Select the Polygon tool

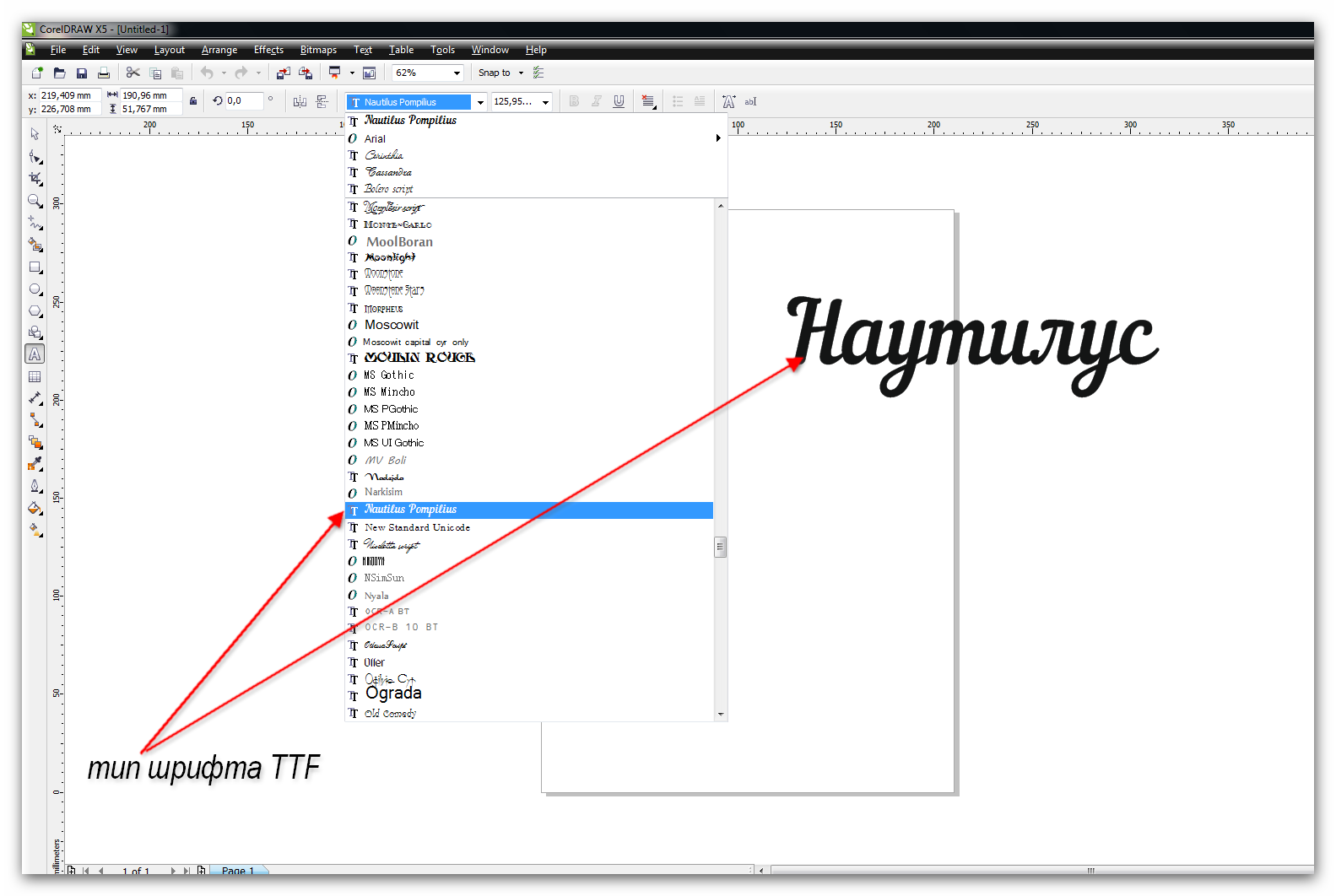(35, 310)
